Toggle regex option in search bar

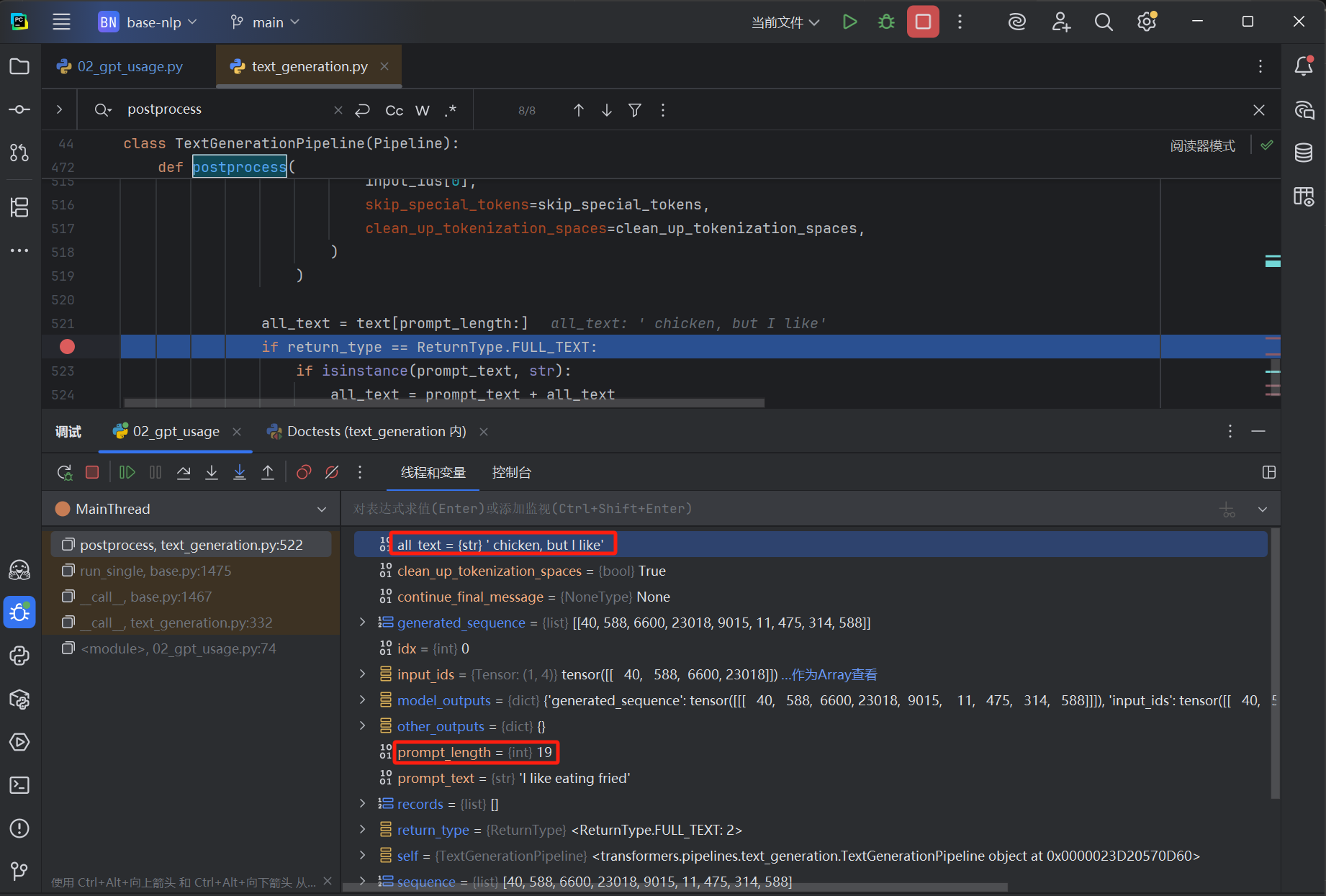coord(451,110)
